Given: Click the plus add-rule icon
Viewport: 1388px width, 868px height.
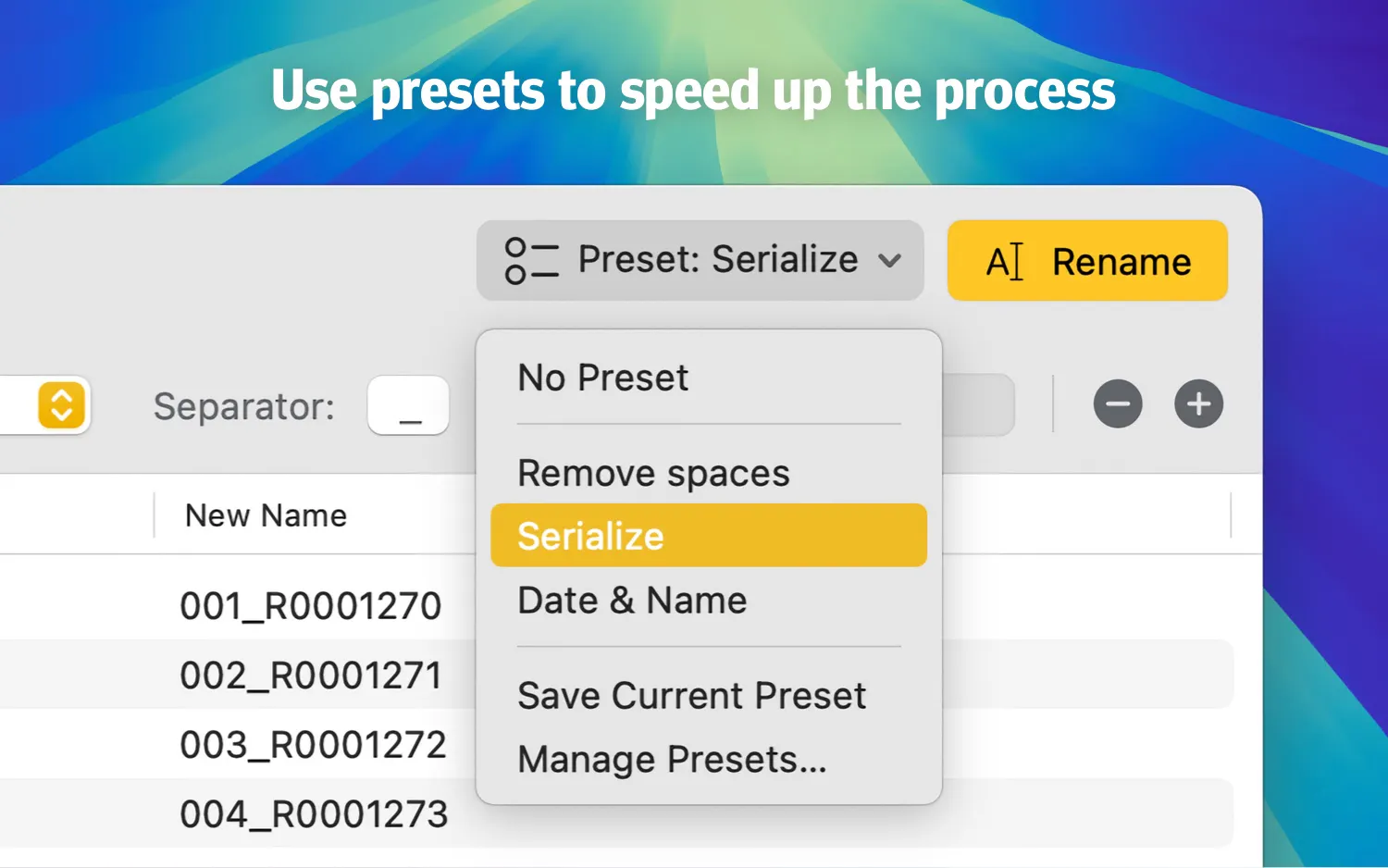Looking at the screenshot, I should [x=1198, y=404].
